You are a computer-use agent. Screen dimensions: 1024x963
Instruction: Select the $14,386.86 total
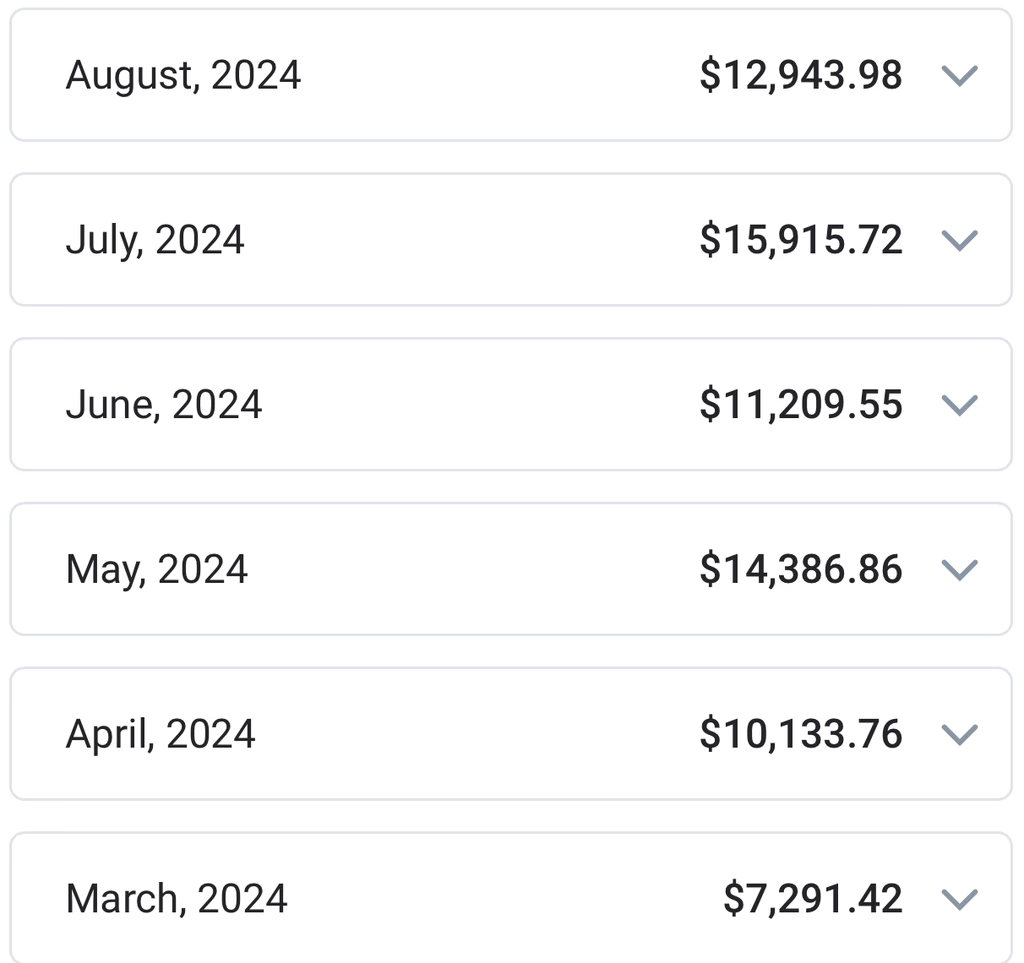pyautogui.click(x=801, y=570)
